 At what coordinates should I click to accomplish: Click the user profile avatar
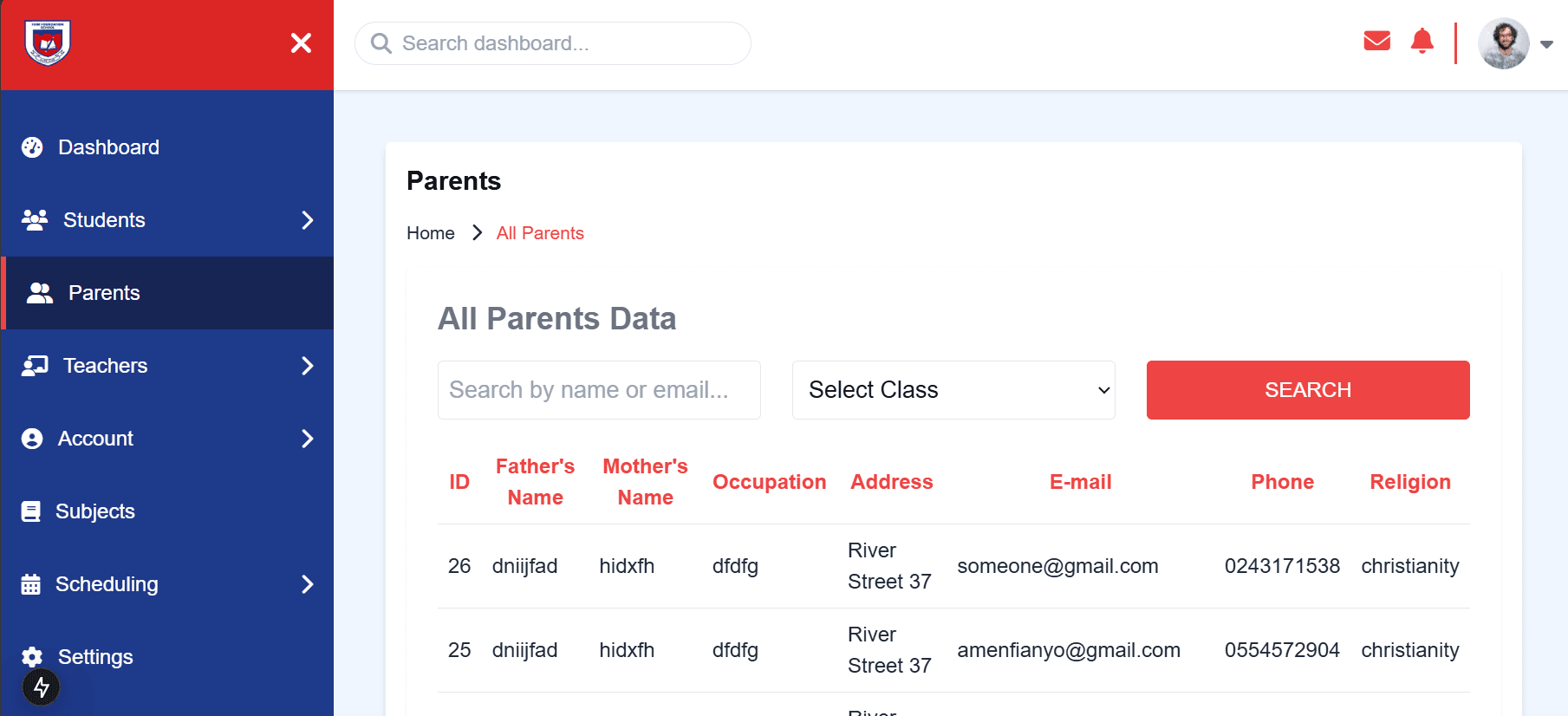click(x=1504, y=43)
